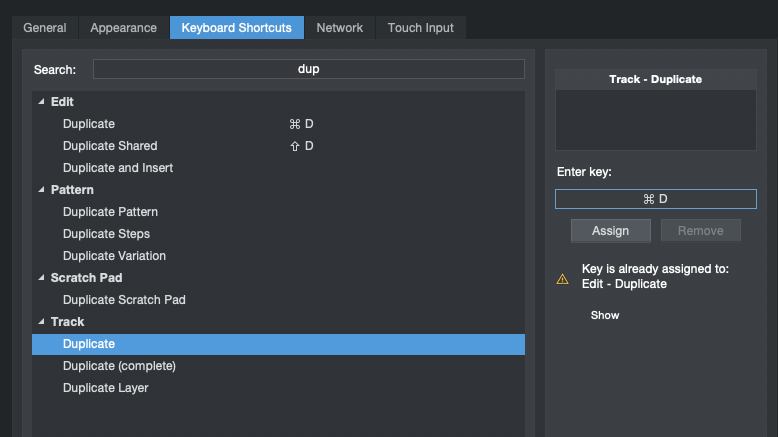The image size is (778, 437).
Task: Switch to the General tab
Action: click(x=45, y=28)
